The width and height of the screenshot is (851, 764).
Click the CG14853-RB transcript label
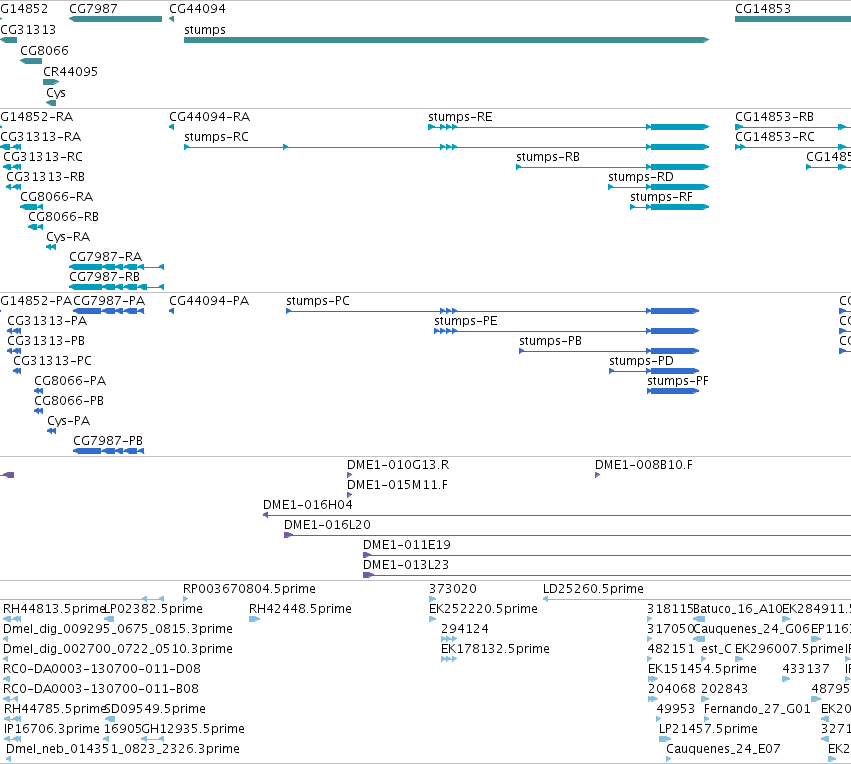pos(774,117)
